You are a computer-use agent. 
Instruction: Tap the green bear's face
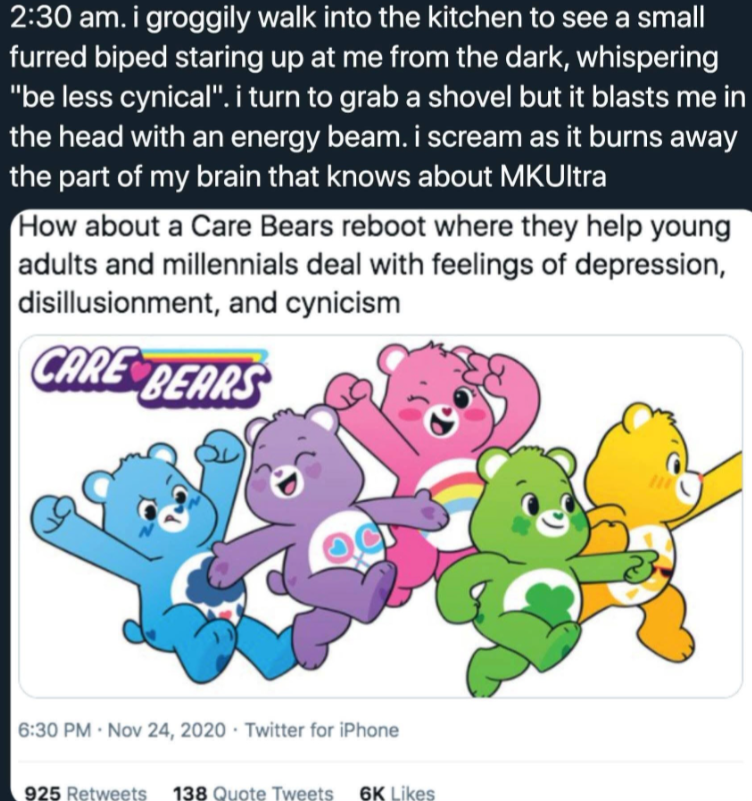[540, 508]
